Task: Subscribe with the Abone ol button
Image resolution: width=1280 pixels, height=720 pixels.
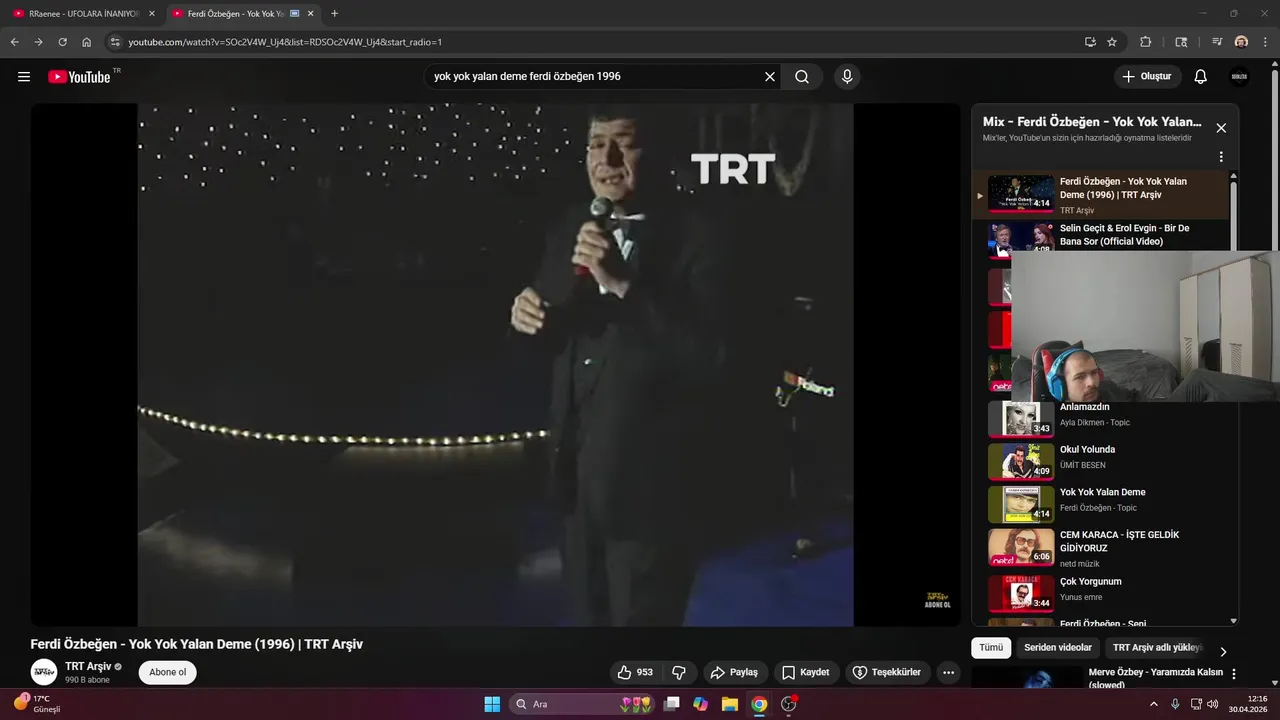Action: 167,672
